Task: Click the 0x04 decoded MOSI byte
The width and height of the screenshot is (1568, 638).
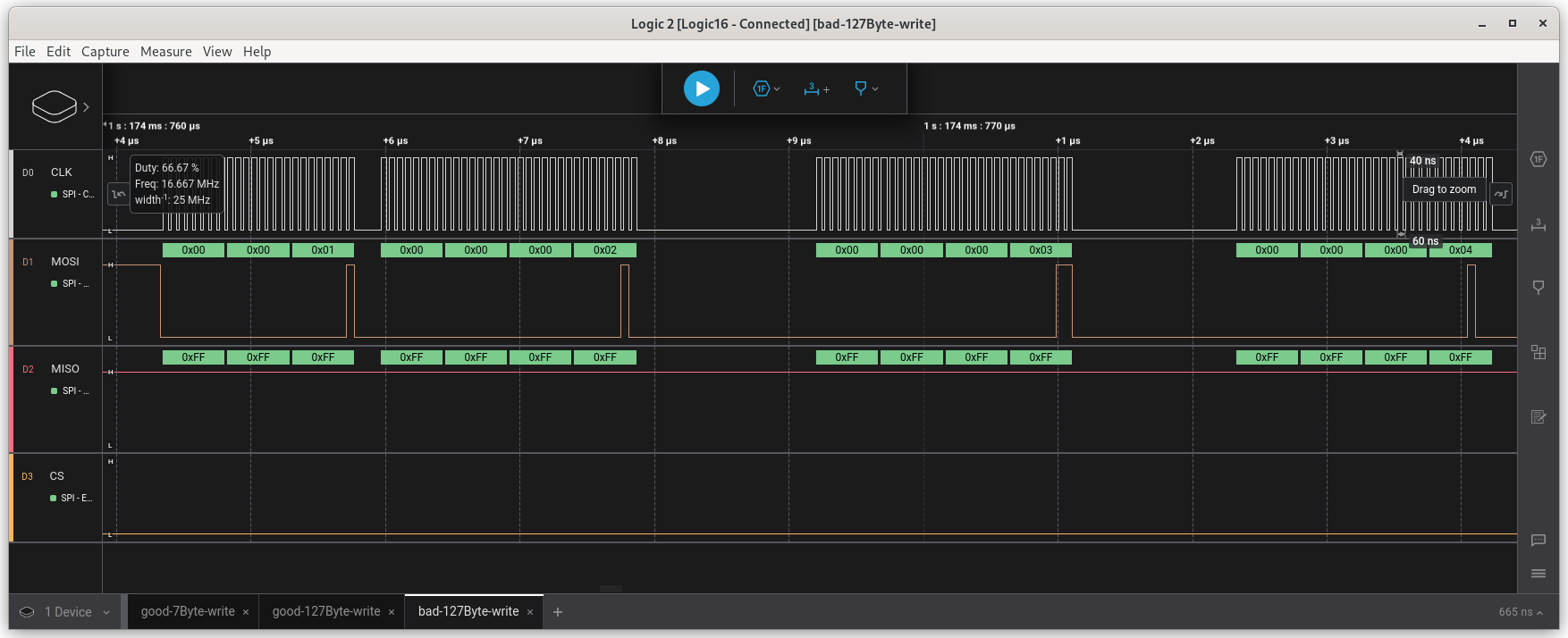Action: pos(1460,250)
